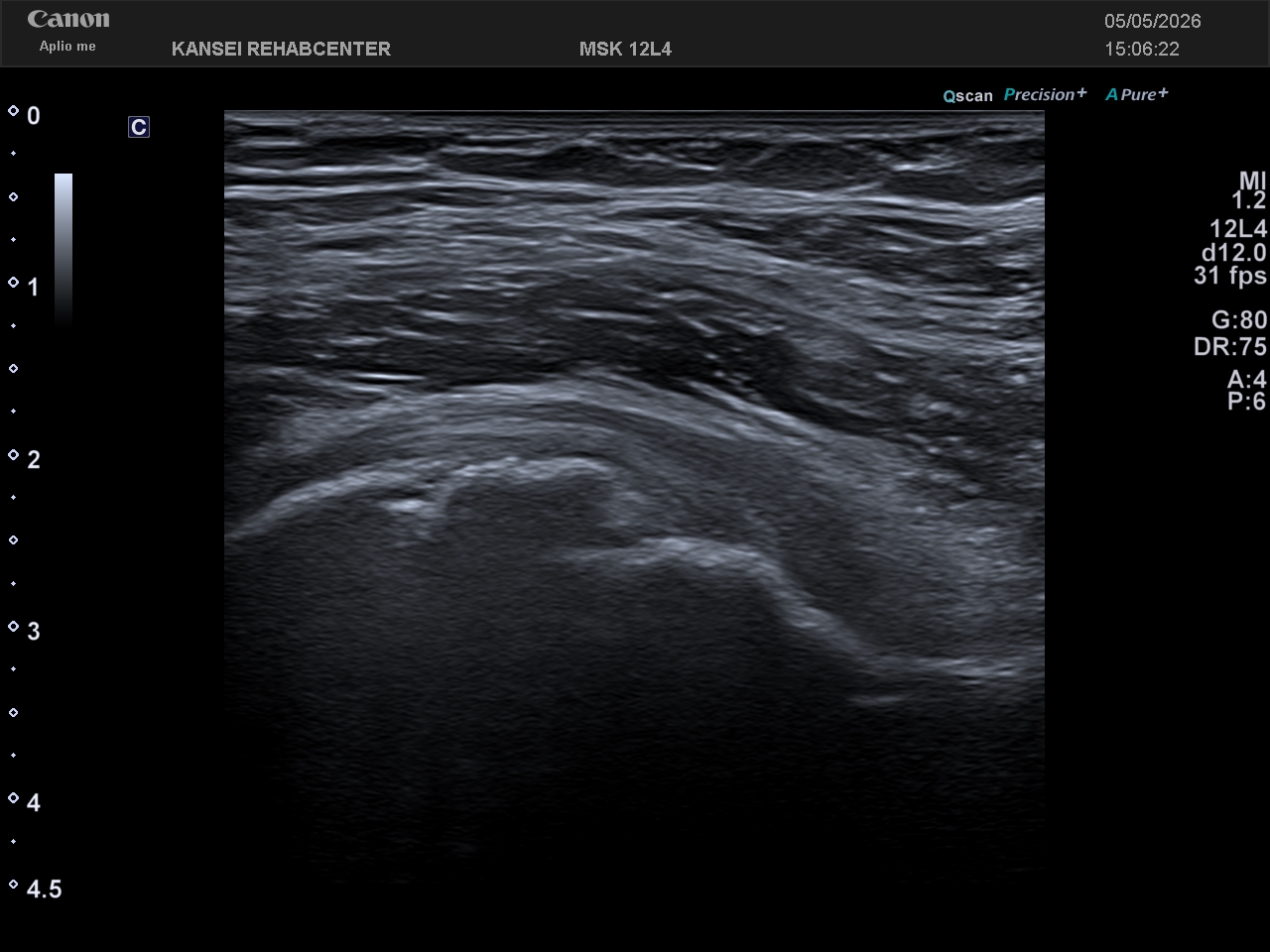Click the 31 fps frame rate
This screenshot has height=952, width=1270.
click(x=1230, y=276)
